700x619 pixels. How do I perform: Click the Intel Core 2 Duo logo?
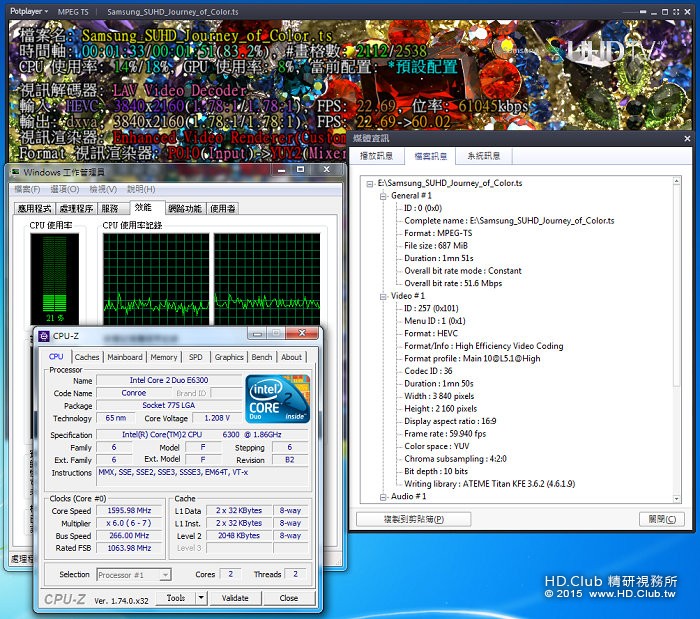(278, 399)
